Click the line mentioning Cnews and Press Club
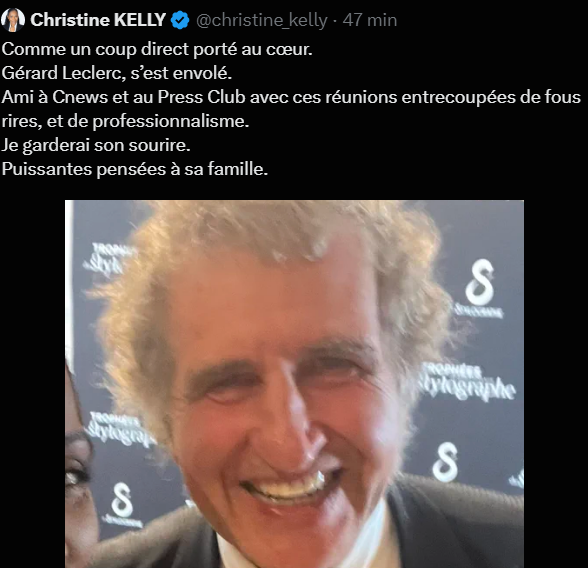The height and width of the screenshot is (568, 588). tap(291, 97)
